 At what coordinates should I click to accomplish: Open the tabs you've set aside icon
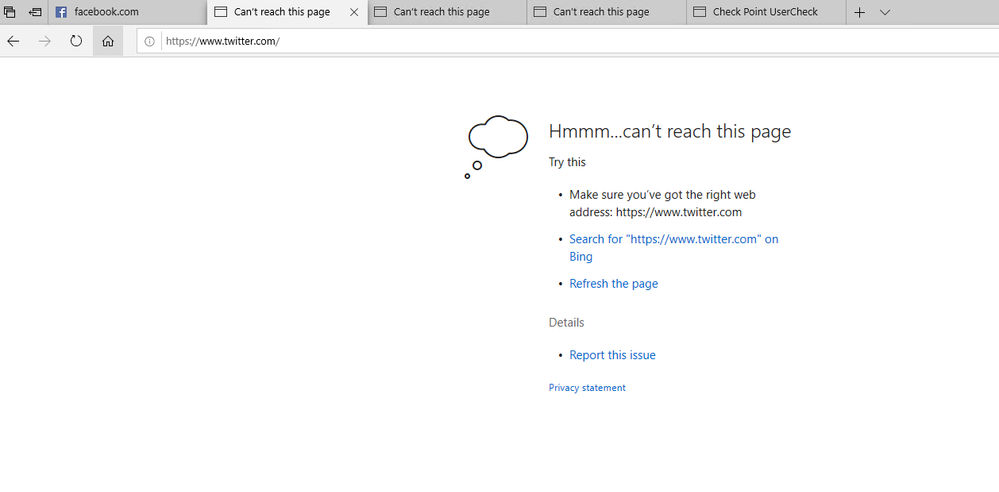pos(10,12)
